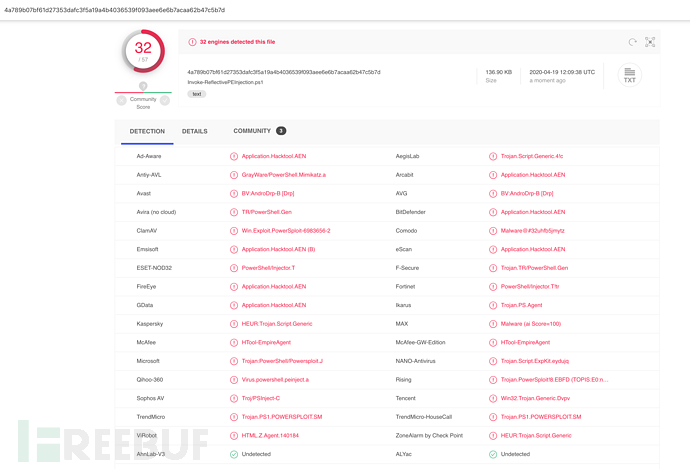
Task: Click the F-Secure engine name
Action: click(407, 268)
